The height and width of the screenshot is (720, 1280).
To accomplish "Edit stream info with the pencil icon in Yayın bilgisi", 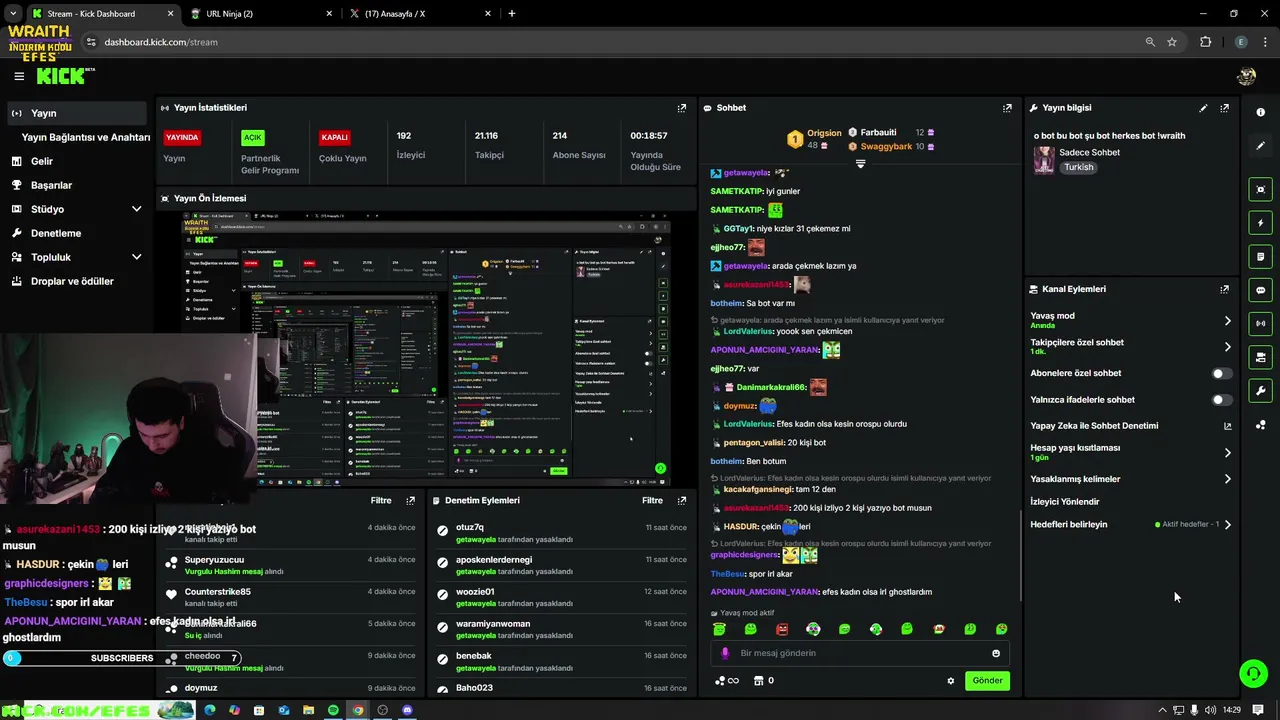I will click(x=1203, y=108).
